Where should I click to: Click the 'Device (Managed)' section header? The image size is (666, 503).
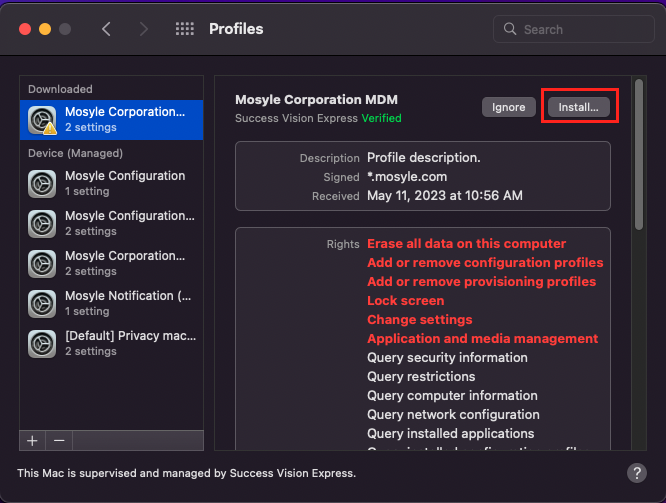75,153
